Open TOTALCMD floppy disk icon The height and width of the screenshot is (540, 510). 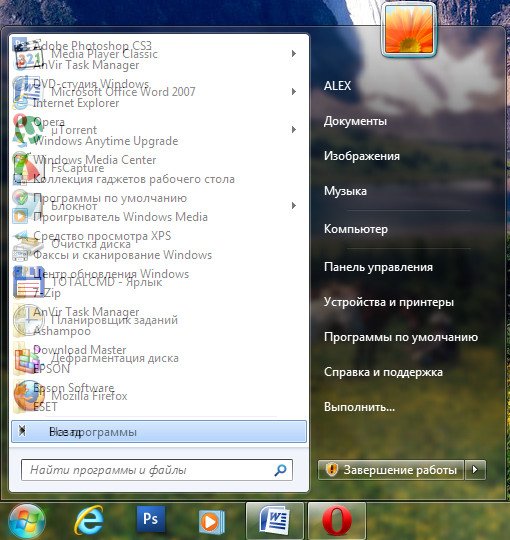pos(28,282)
